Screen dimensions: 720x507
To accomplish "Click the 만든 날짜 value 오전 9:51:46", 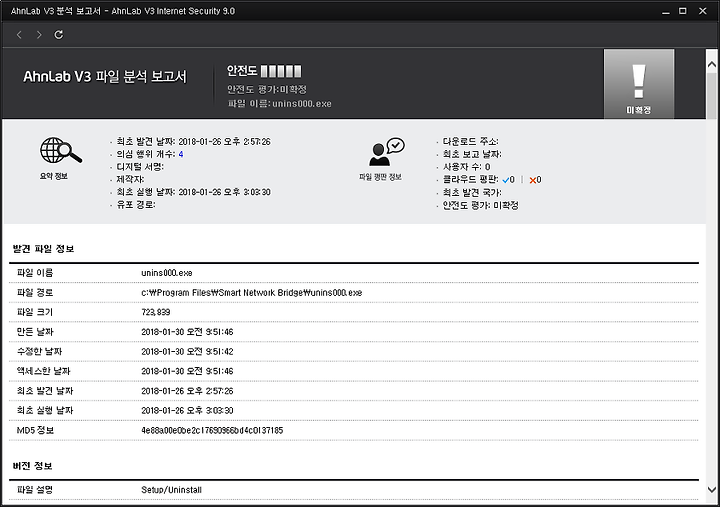I will [x=187, y=332].
